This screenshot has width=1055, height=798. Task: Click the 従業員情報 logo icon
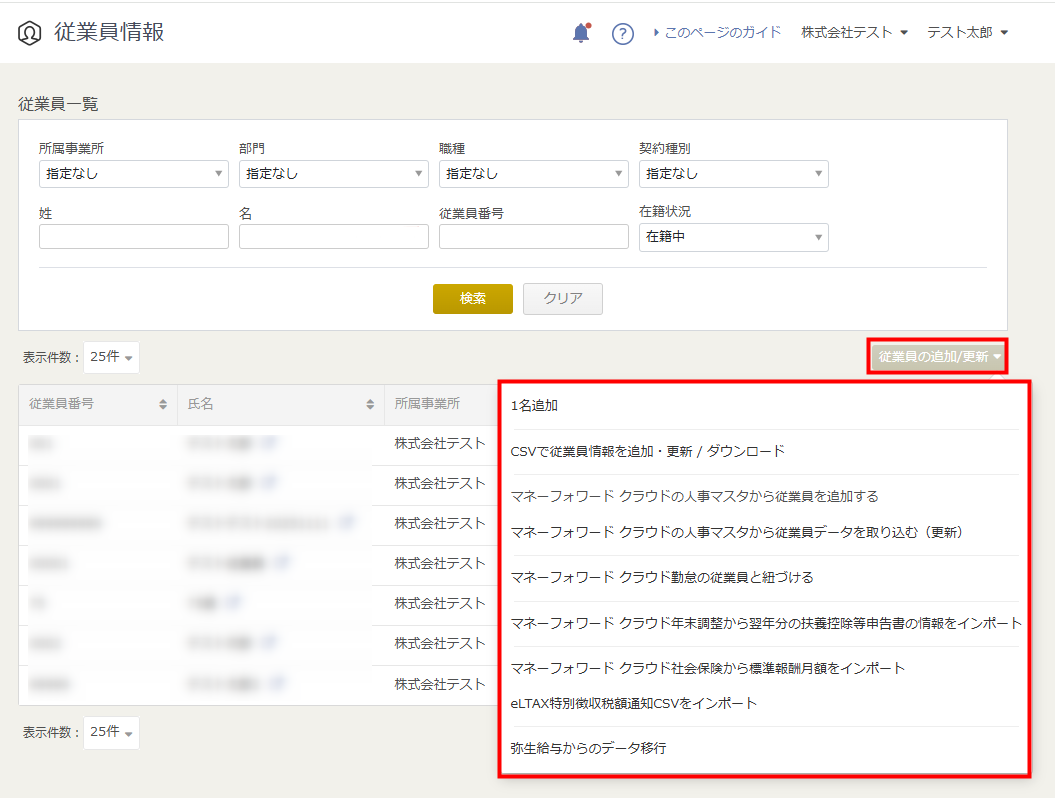(30, 32)
